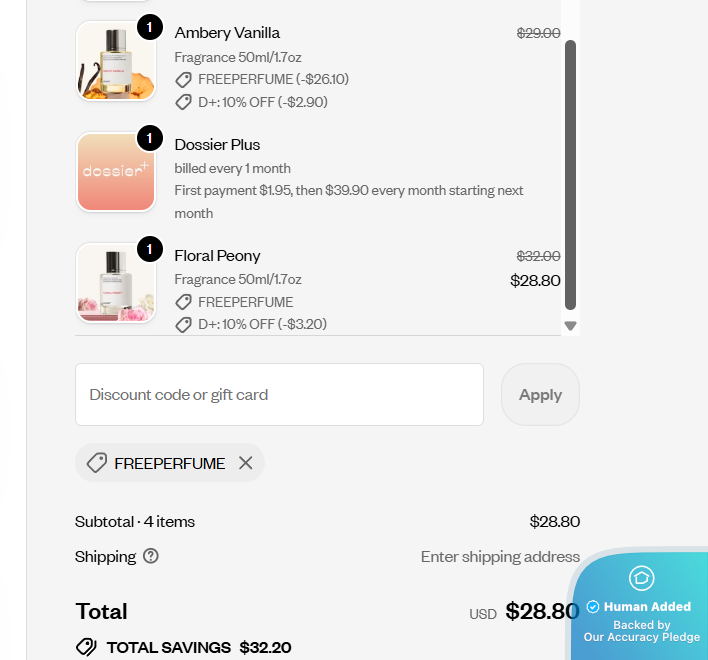Click the cart list vertical scrollbar thumb
The height and width of the screenshot is (660, 708).
(x=571, y=175)
